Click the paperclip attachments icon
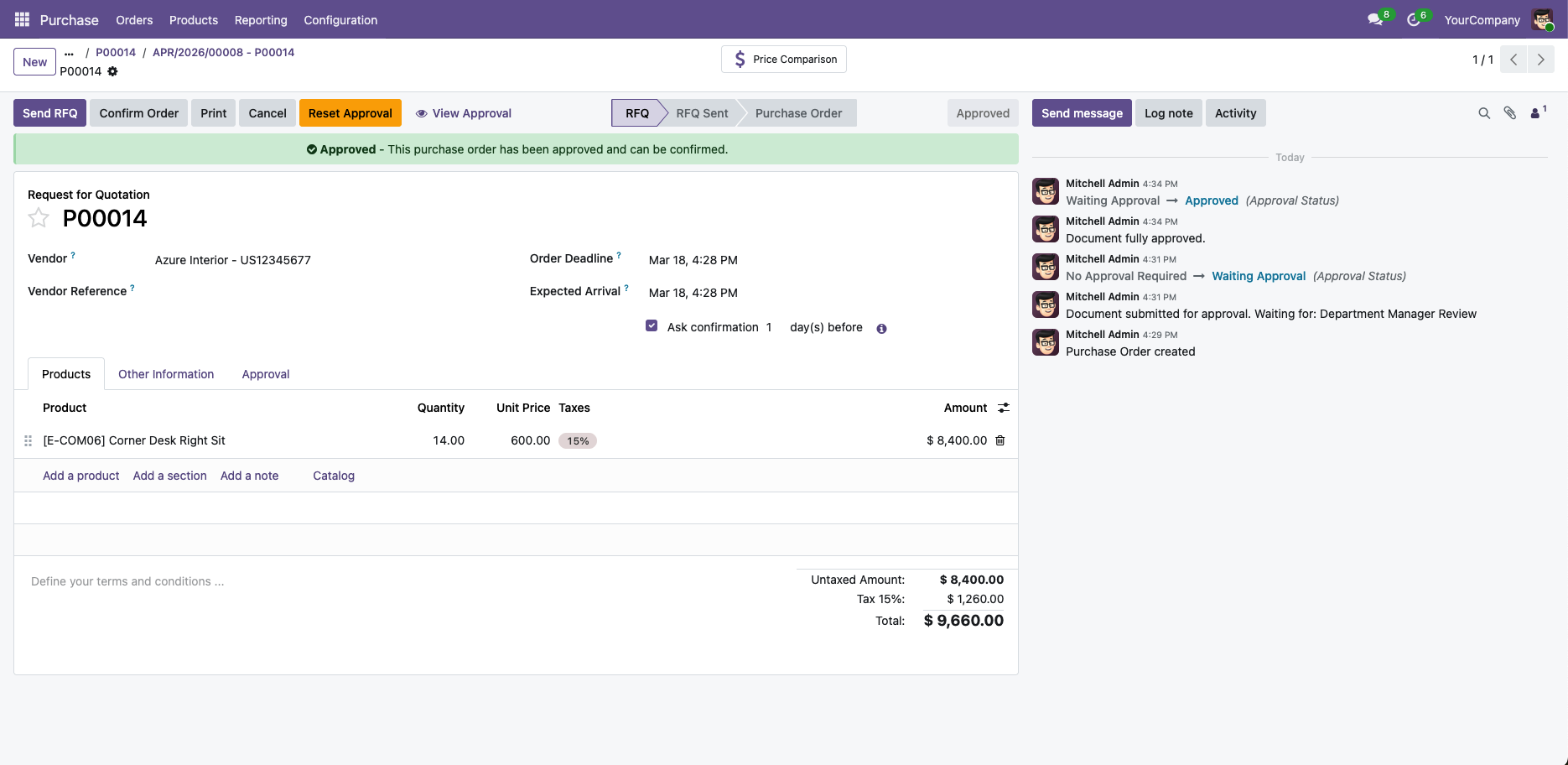Viewport: 1568px width, 765px height. (1509, 113)
